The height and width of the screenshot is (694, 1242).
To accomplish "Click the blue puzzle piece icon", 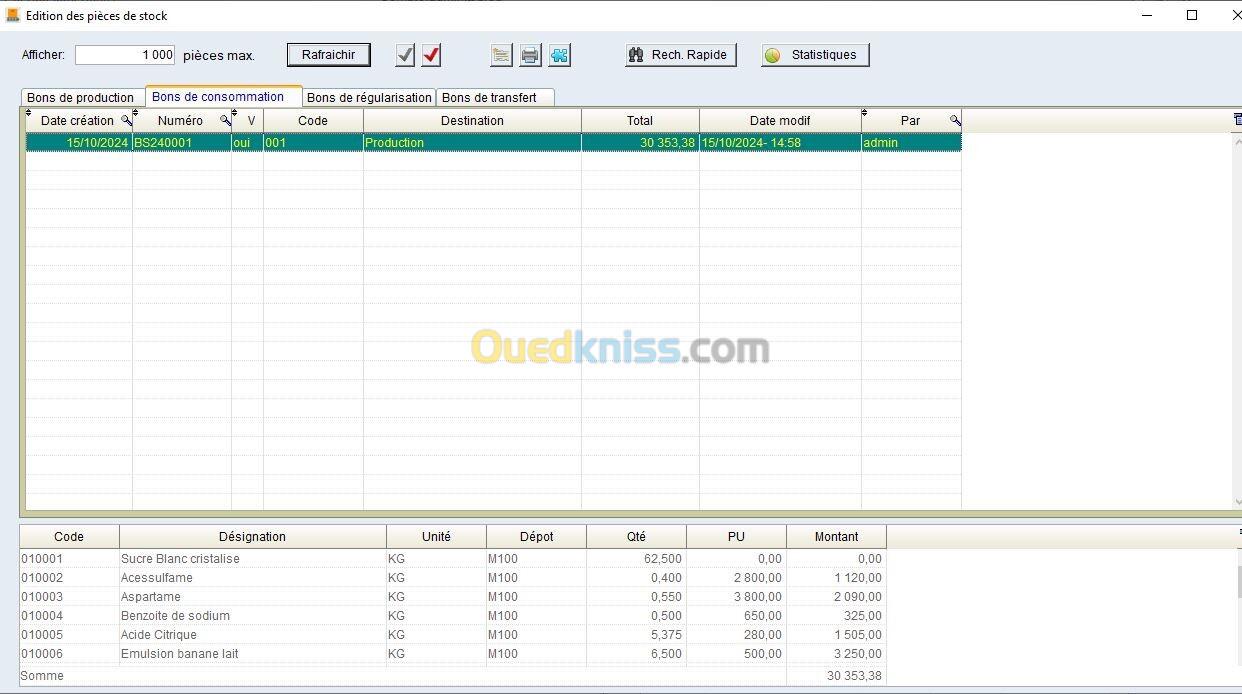I will (x=559, y=55).
